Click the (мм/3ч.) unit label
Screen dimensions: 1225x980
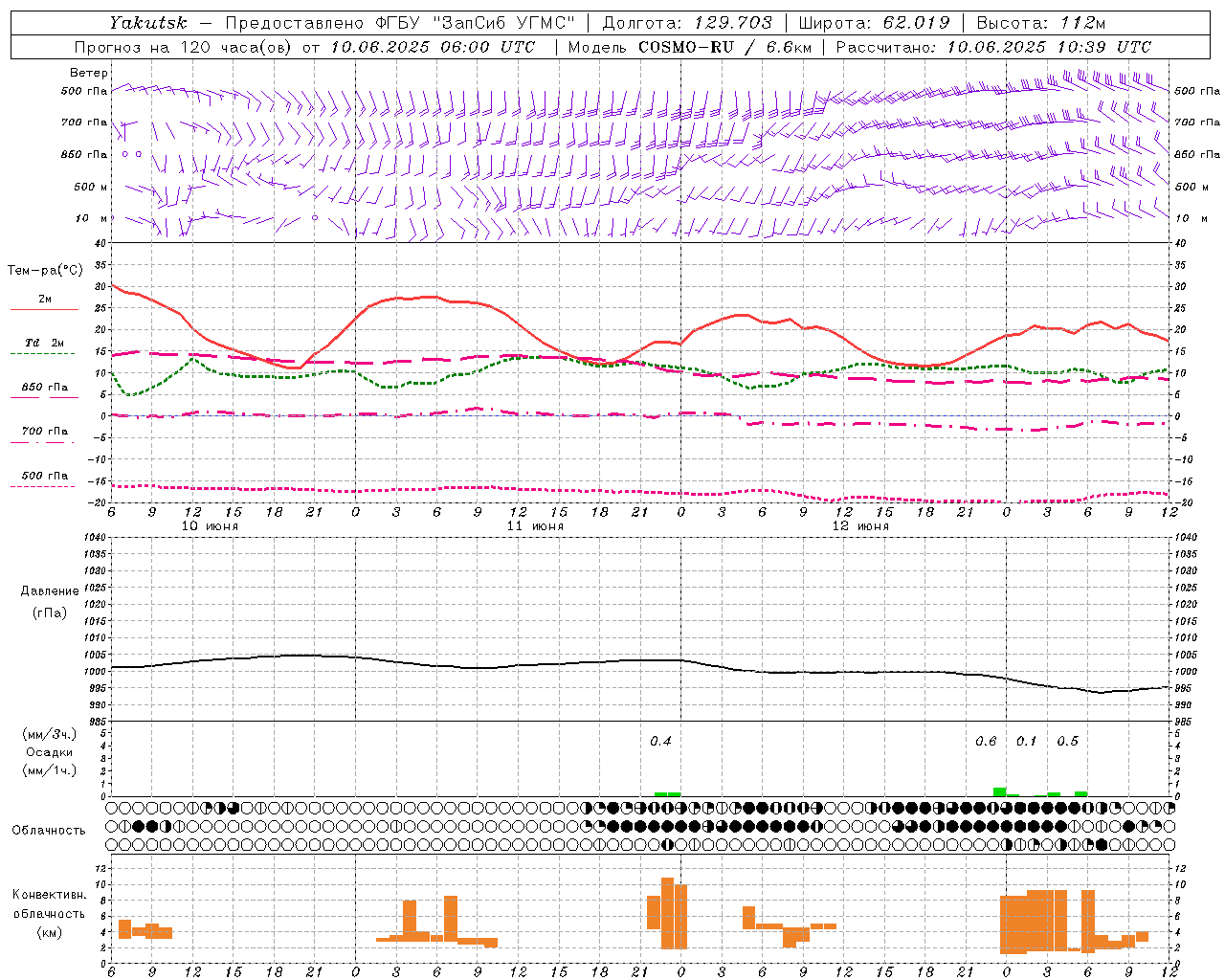pyautogui.click(x=50, y=734)
